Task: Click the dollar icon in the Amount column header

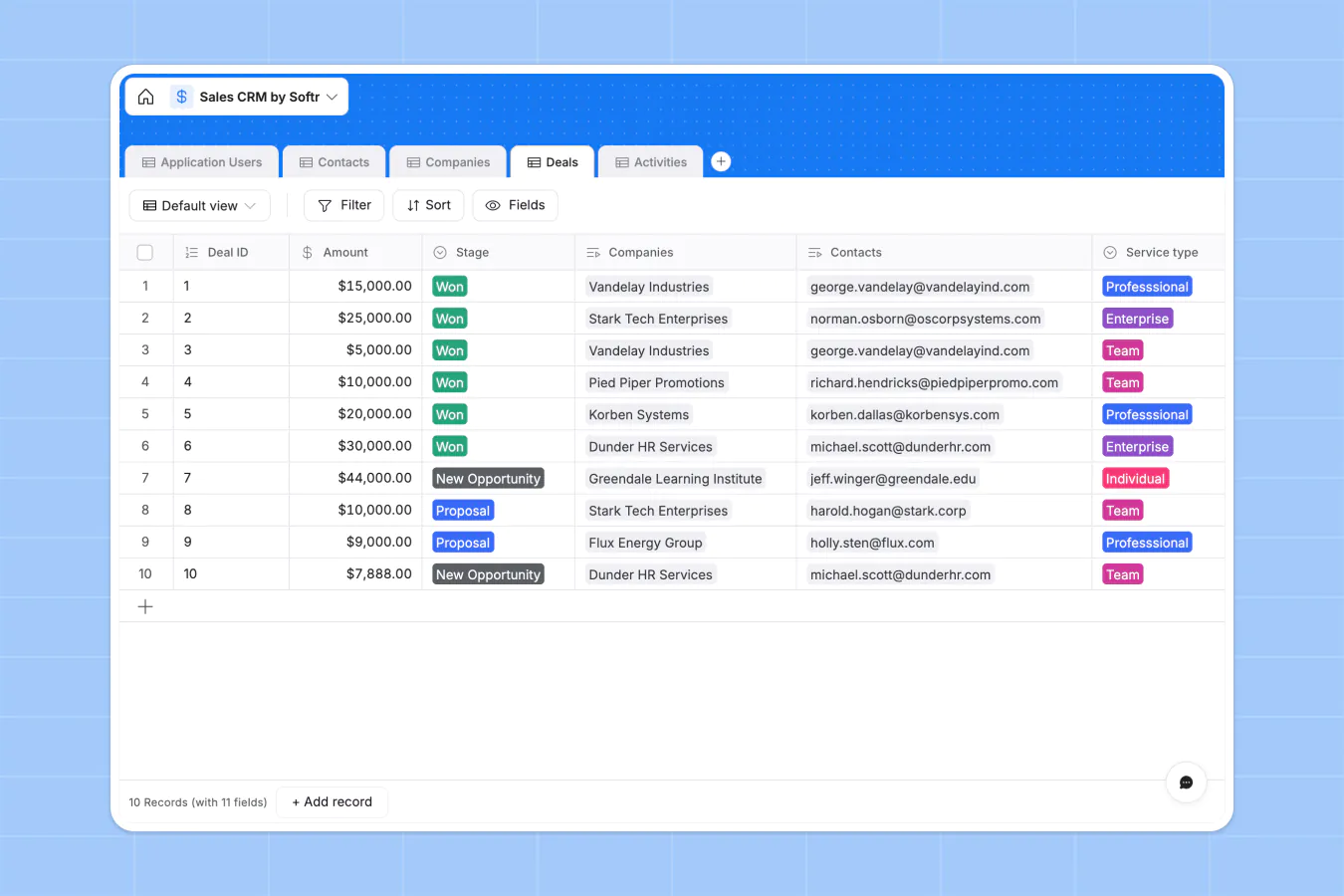Action: pyautogui.click(x=306, y=252)
